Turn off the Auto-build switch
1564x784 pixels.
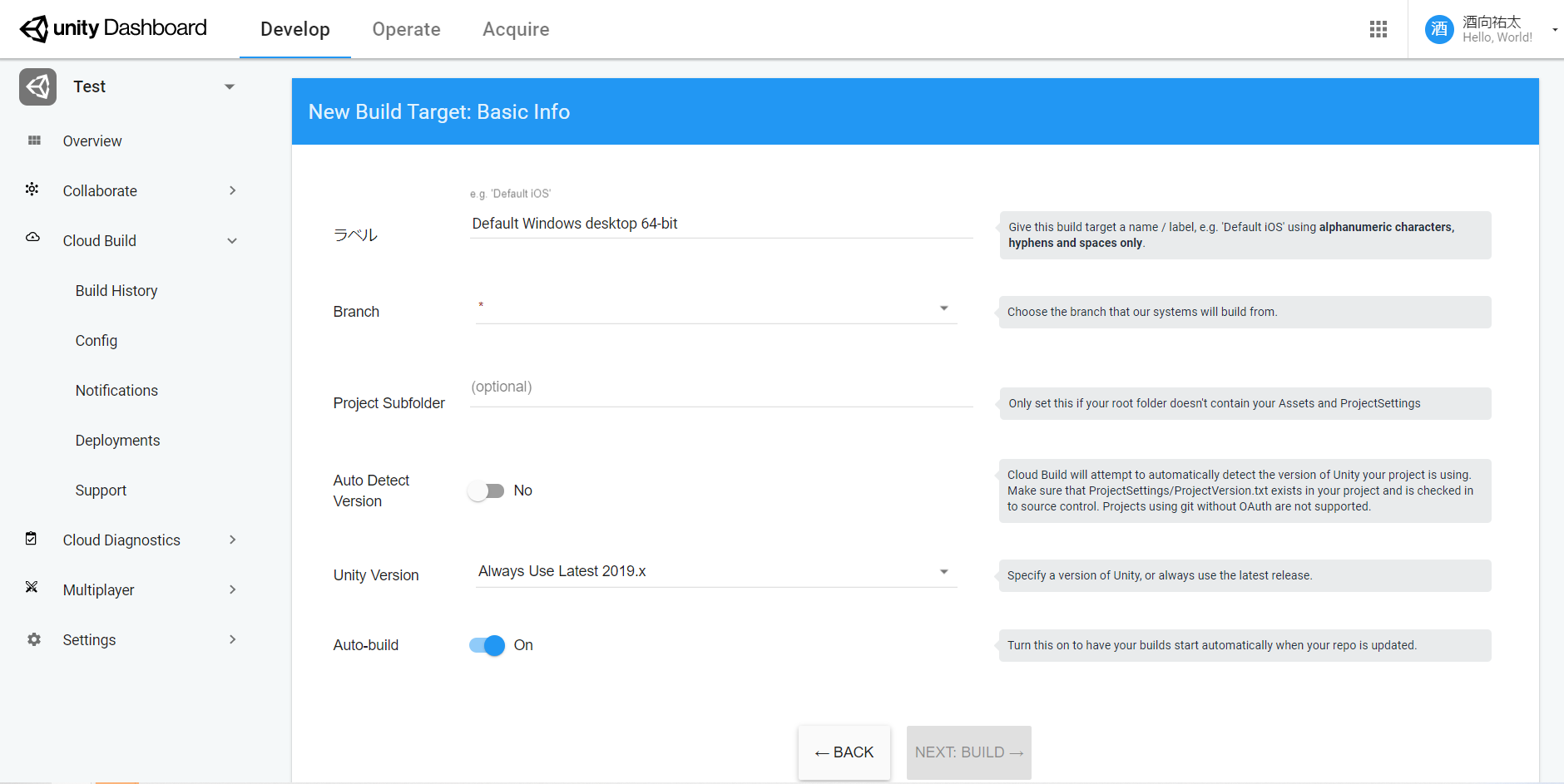pyautogui.click(x=487, y=645)
